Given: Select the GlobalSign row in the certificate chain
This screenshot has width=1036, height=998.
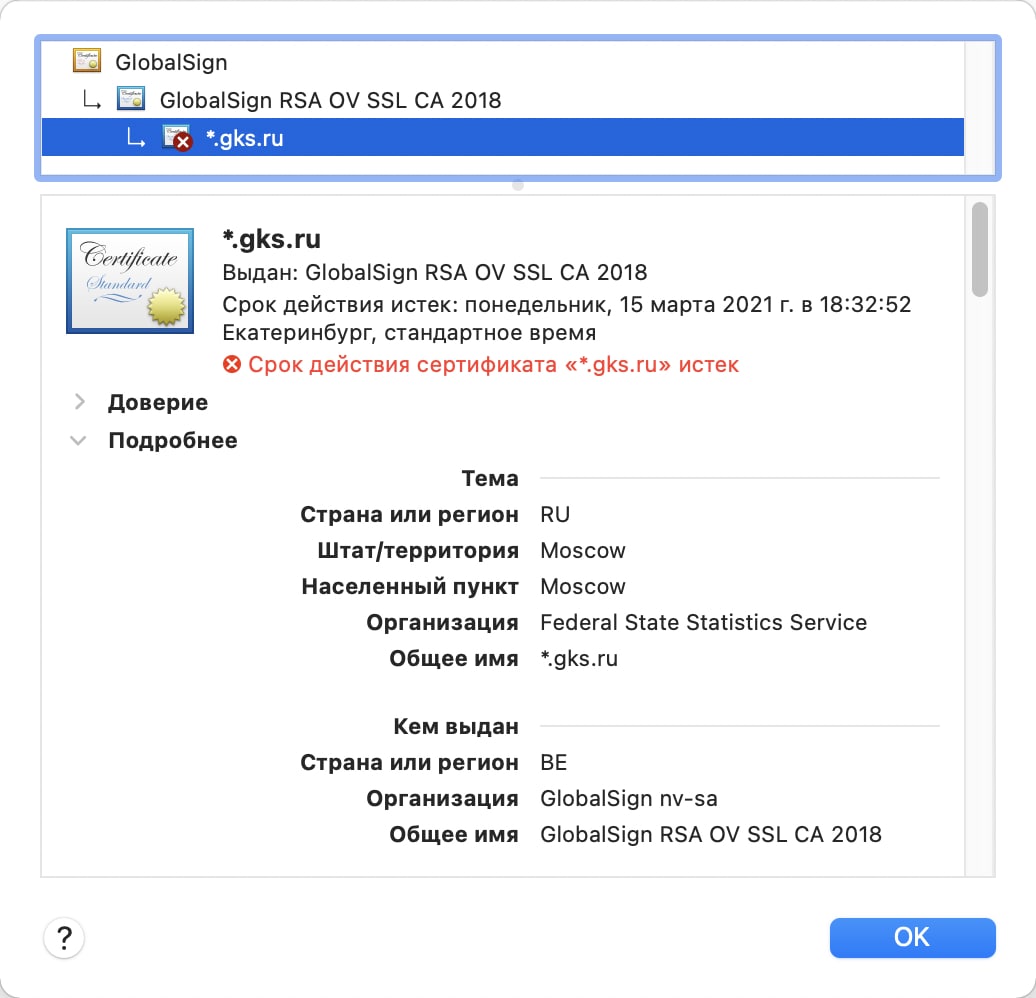Looking at the screenshot, I should coord(502,61).
